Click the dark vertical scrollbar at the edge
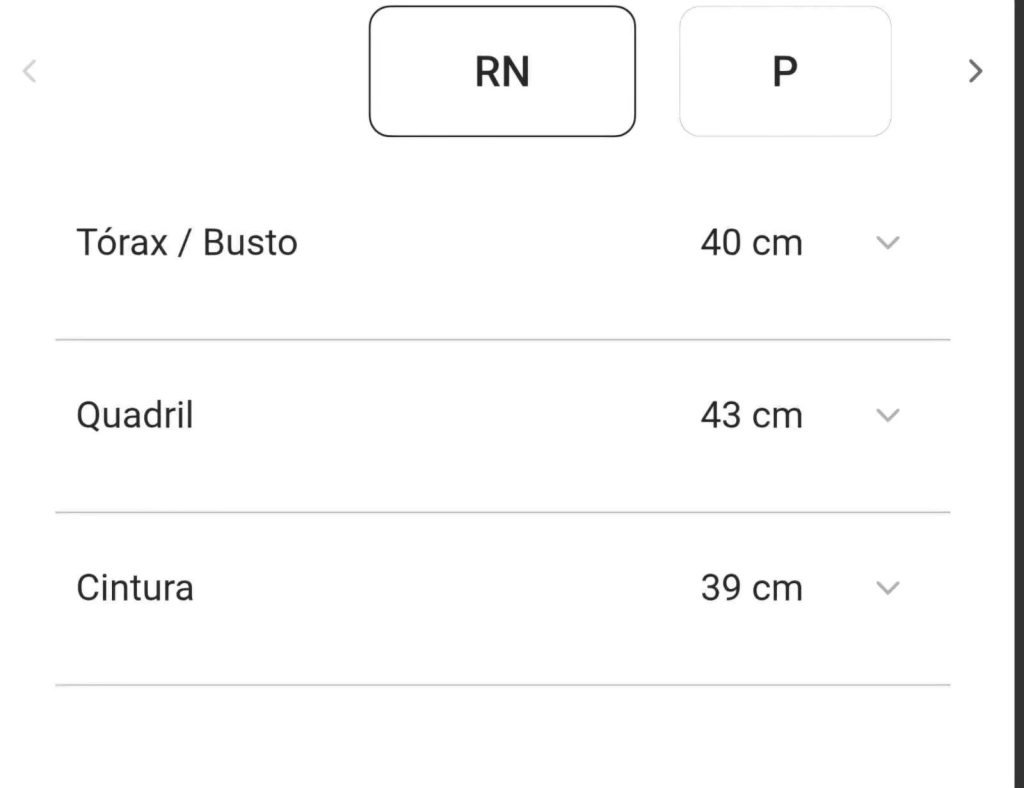This screenshot has width=1024, height=788. click(1019, 394)
